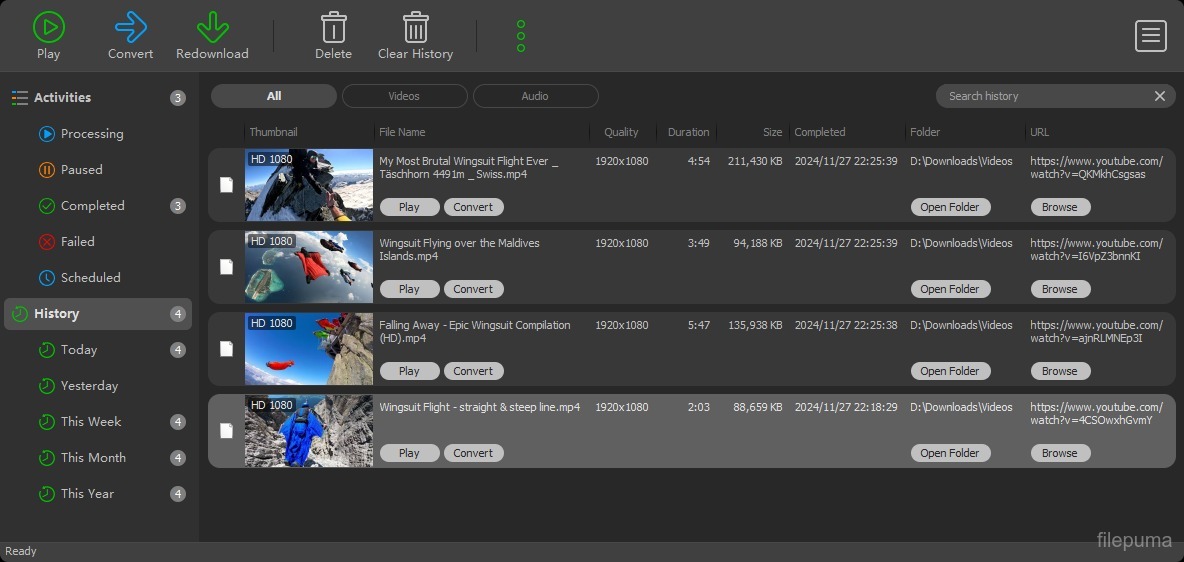Click the Delete trash can icon

(x=333, y=27)
